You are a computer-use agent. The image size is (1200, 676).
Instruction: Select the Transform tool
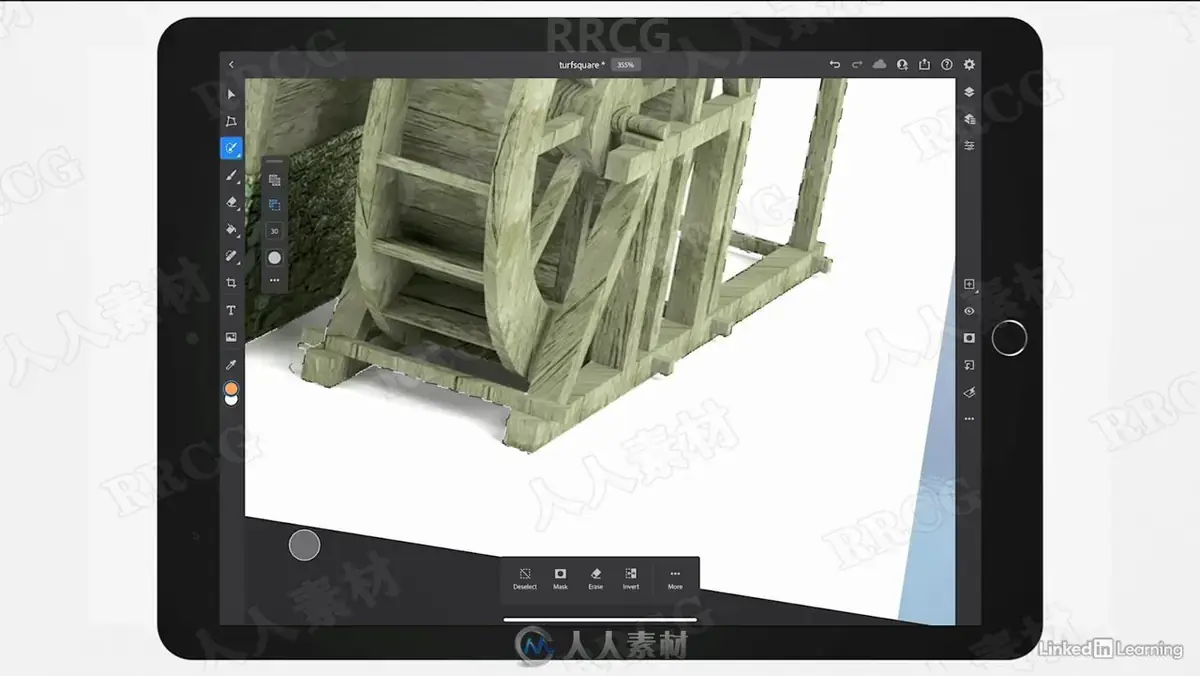[231, 121]
